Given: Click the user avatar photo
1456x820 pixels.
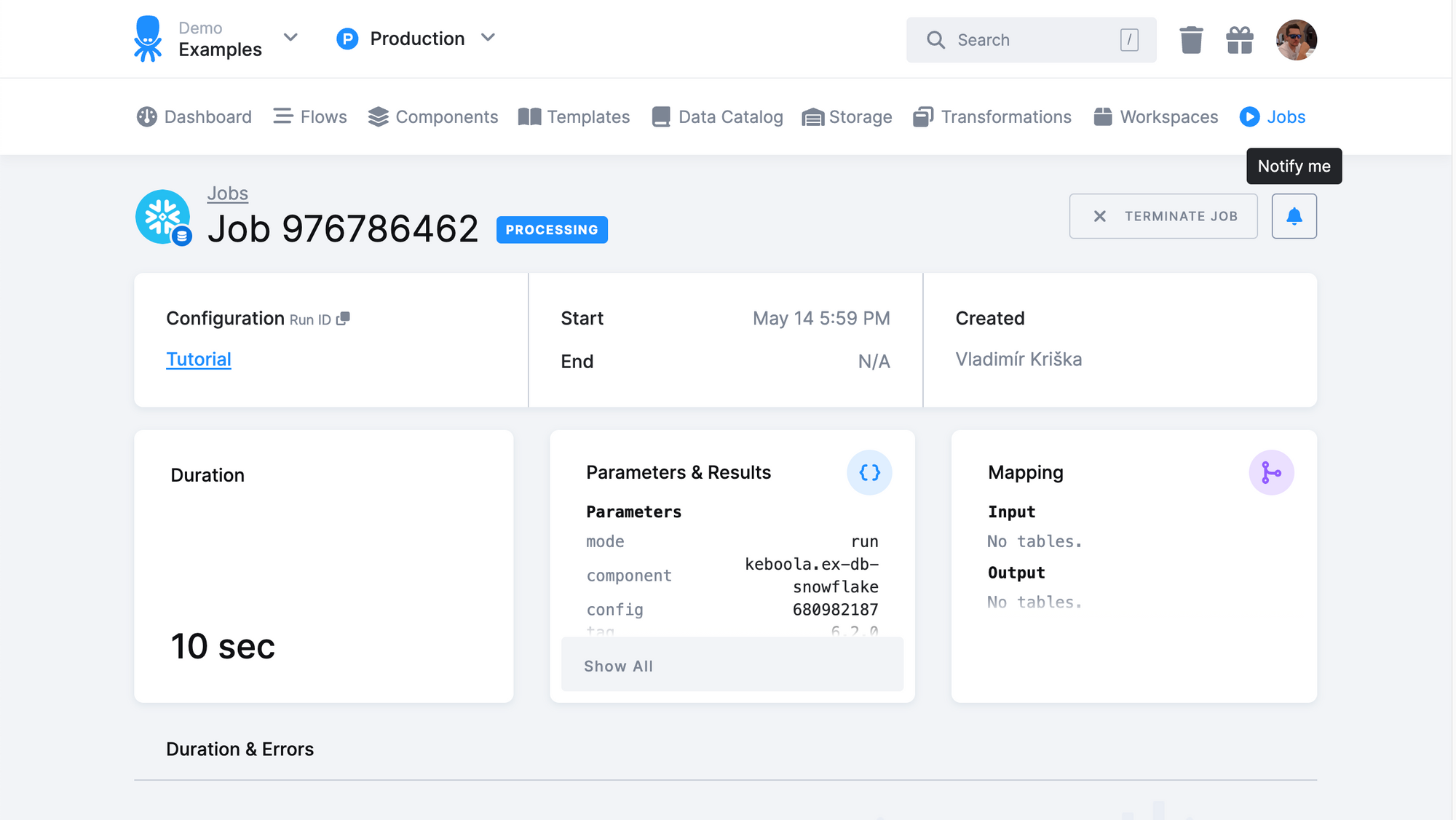Looking at the screenshot, I should pyautogui.click(x=1297, y=39).
